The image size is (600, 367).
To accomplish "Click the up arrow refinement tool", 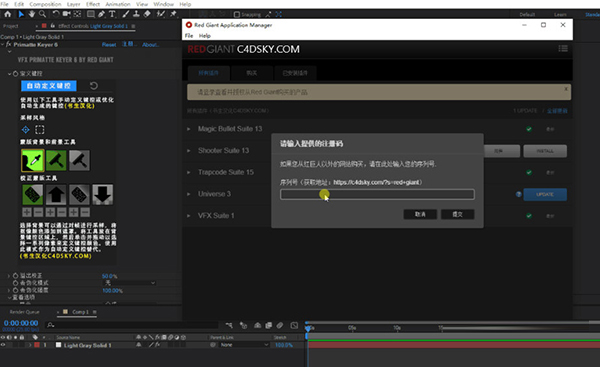I will click(x=56, y=194).
